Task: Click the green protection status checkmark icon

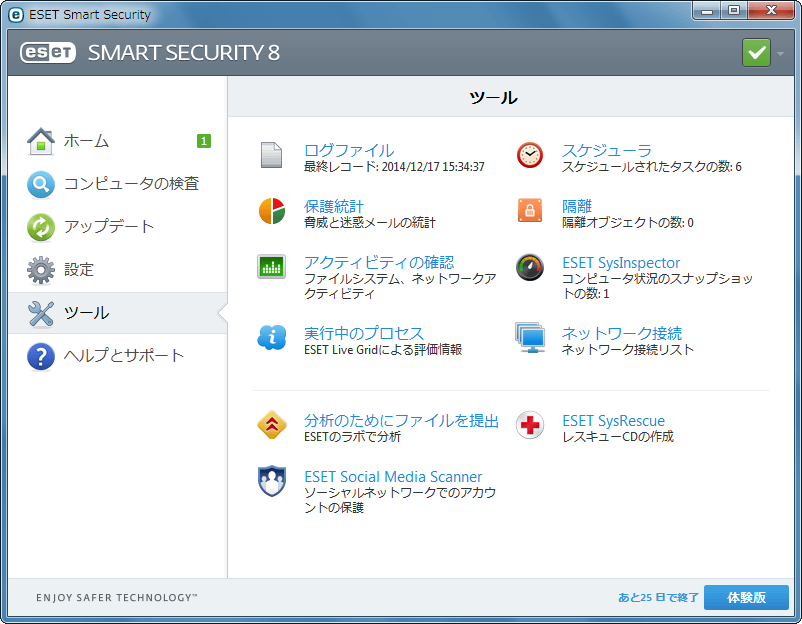Action: [756, 53]
